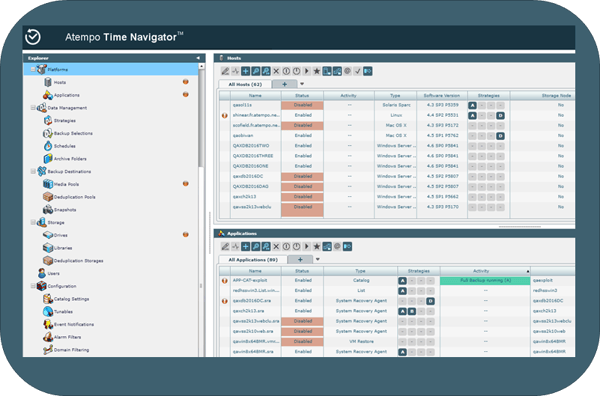Add a new tab in the Applications panel
Screen dimensions: 600x396
click(300, 260)
